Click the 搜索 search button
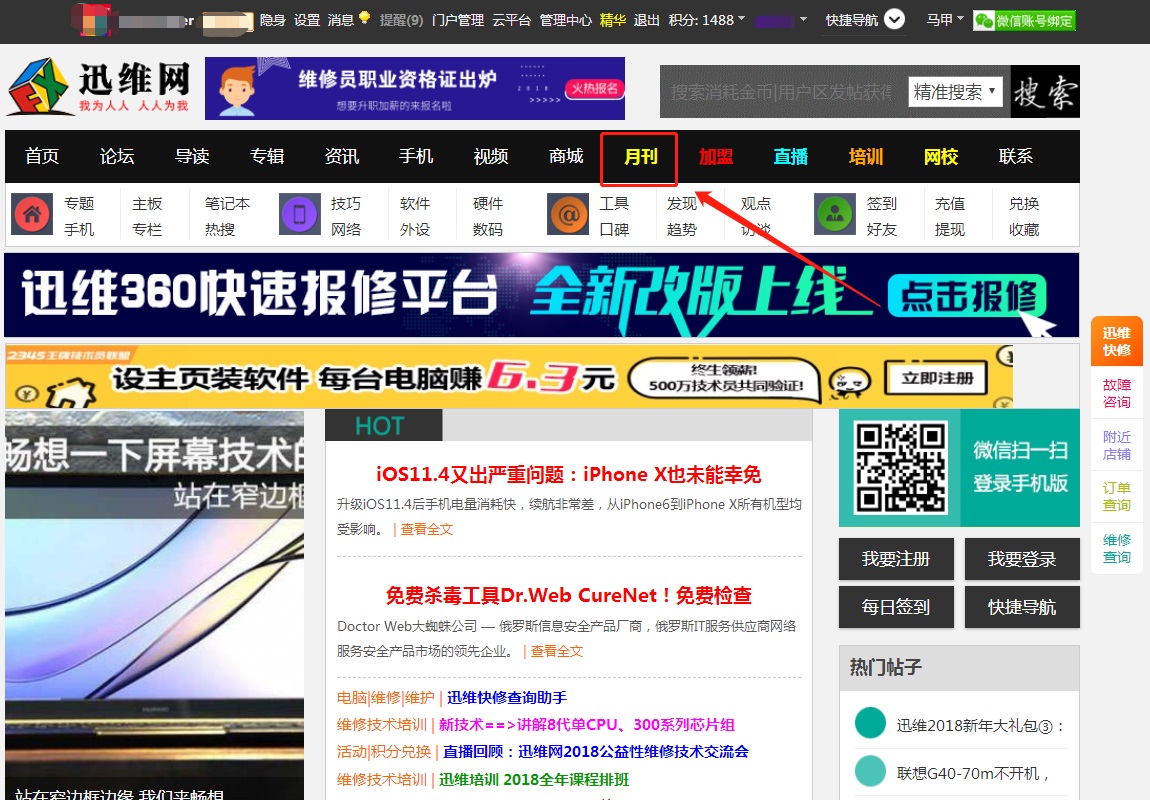This screenshot has width=1150, height=800. 1045,92
